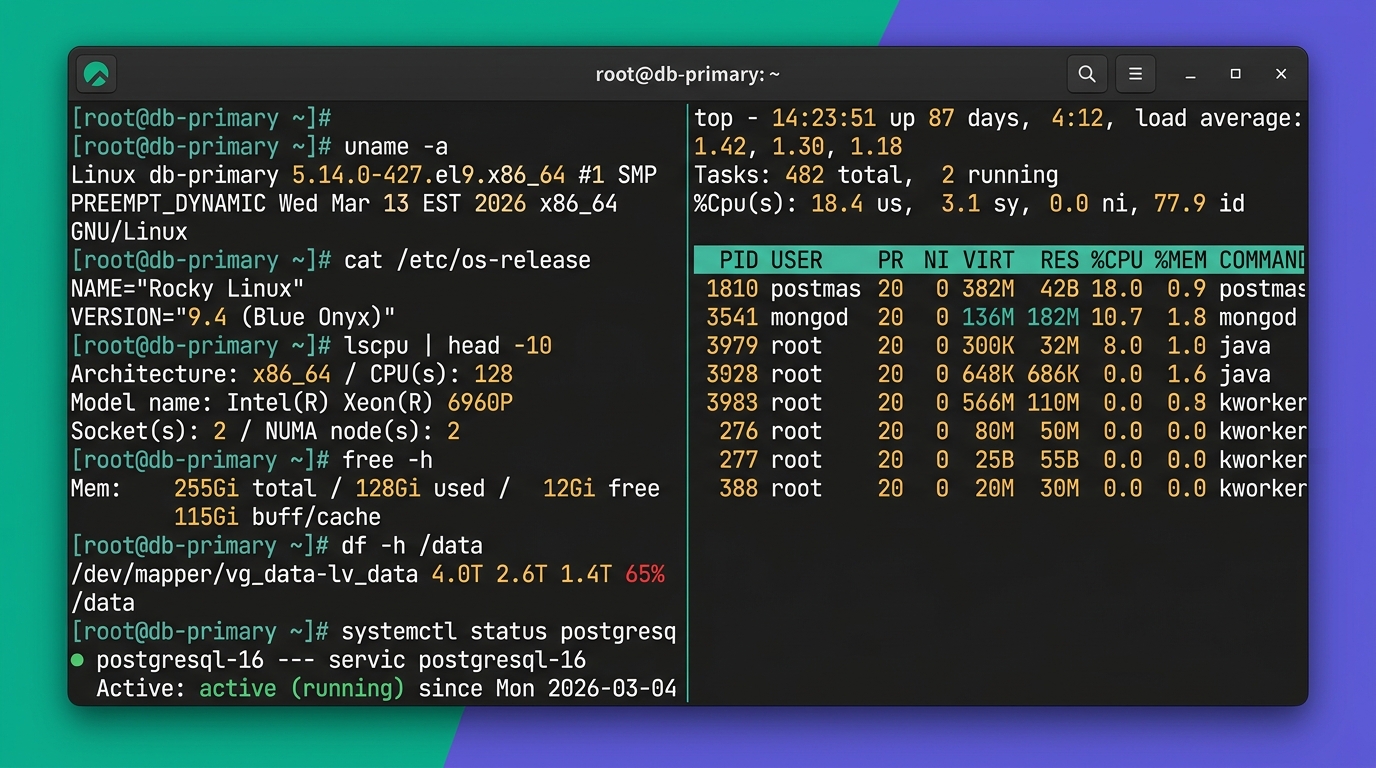Click the Socket(s) / NUMA node(s) line
1376x768 pixels.
click(x=265, y=432)
